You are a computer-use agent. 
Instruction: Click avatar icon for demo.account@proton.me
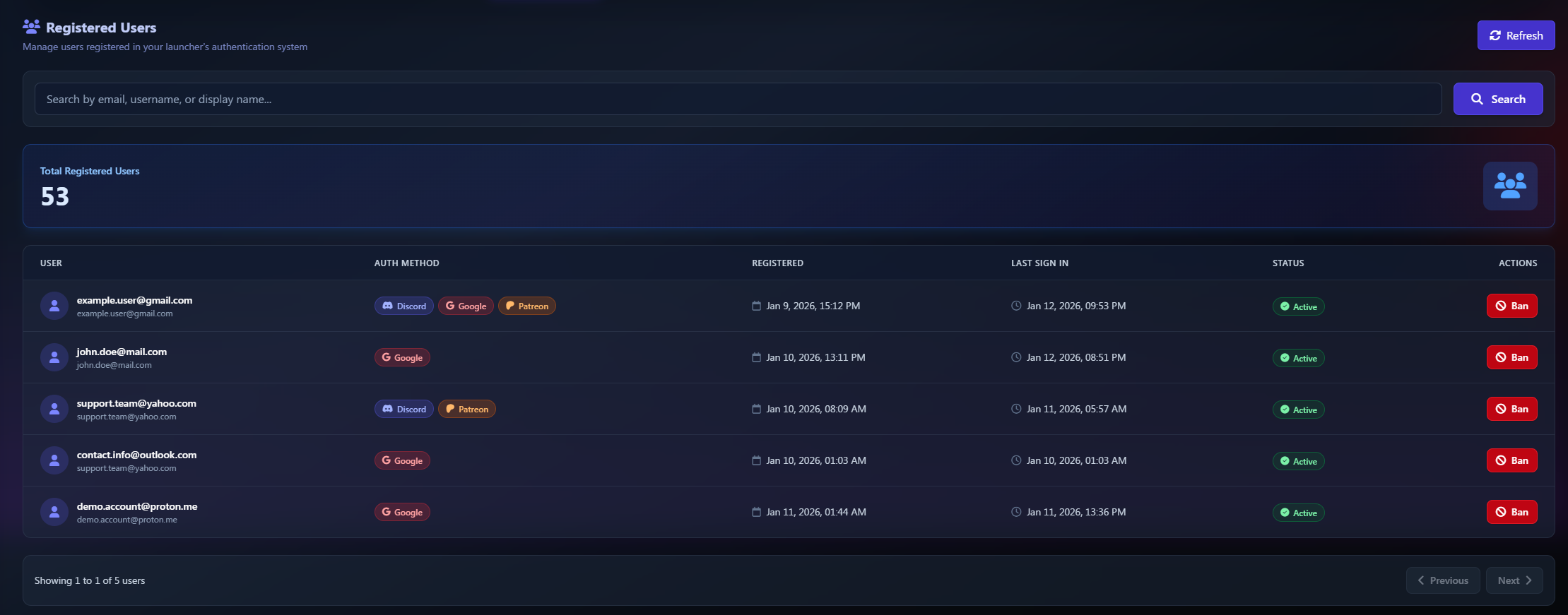[x=54, y=512]
